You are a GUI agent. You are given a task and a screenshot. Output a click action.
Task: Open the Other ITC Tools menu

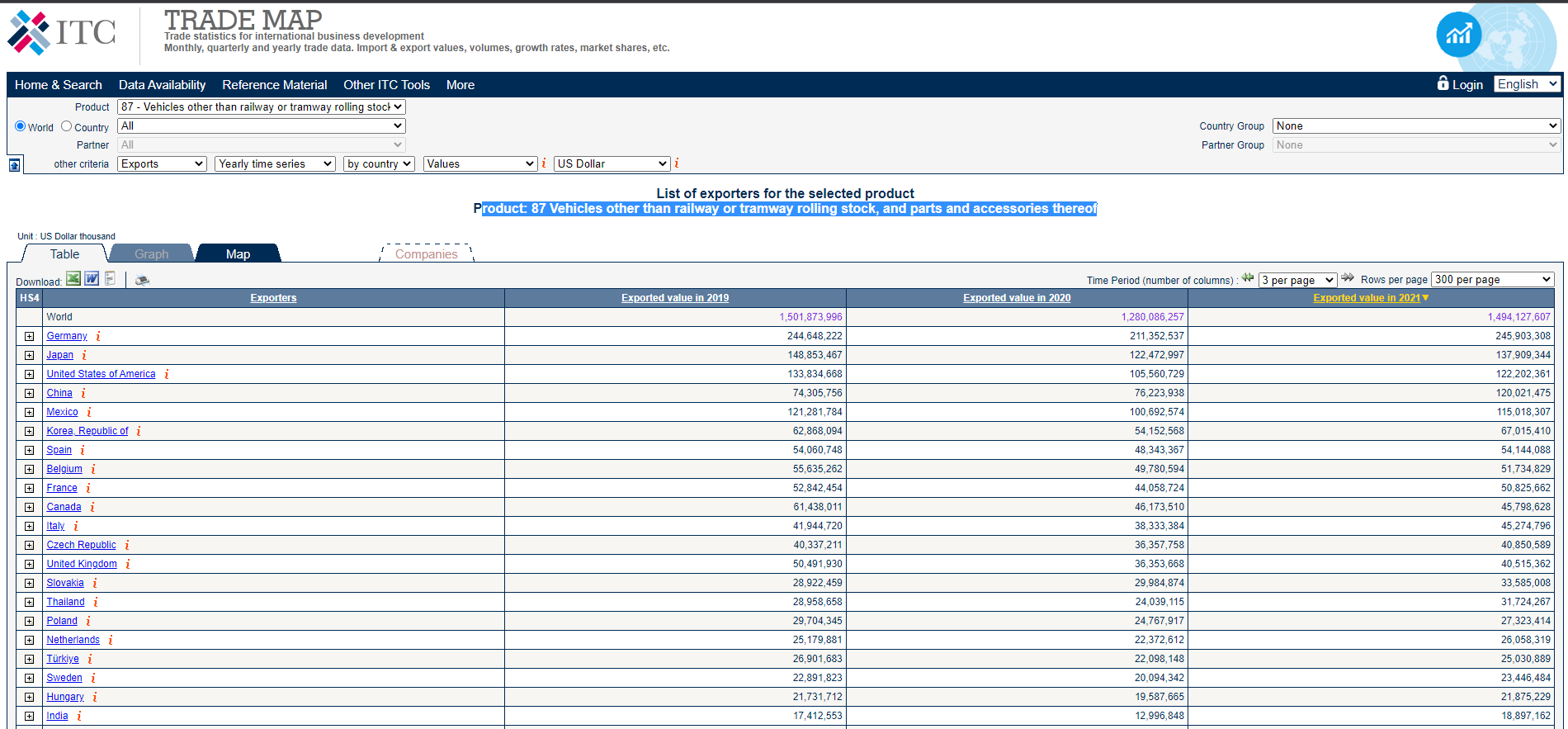(x=386, y=84)
